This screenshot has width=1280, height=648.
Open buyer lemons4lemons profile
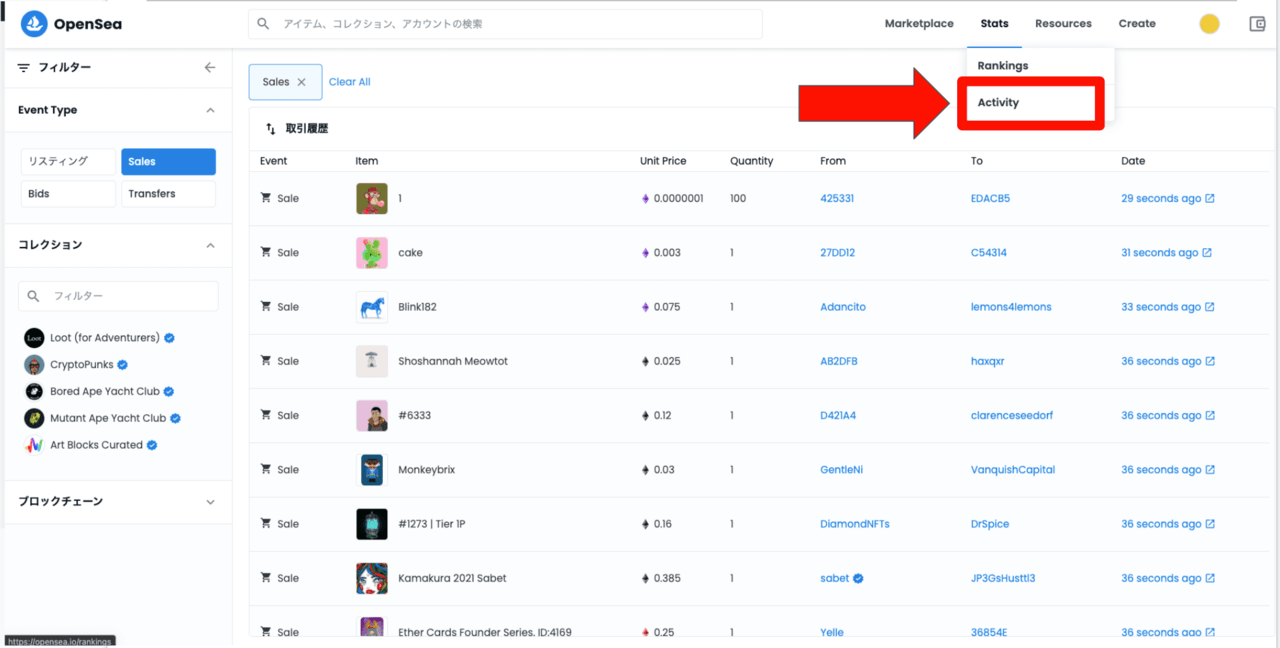[1011, 307]
